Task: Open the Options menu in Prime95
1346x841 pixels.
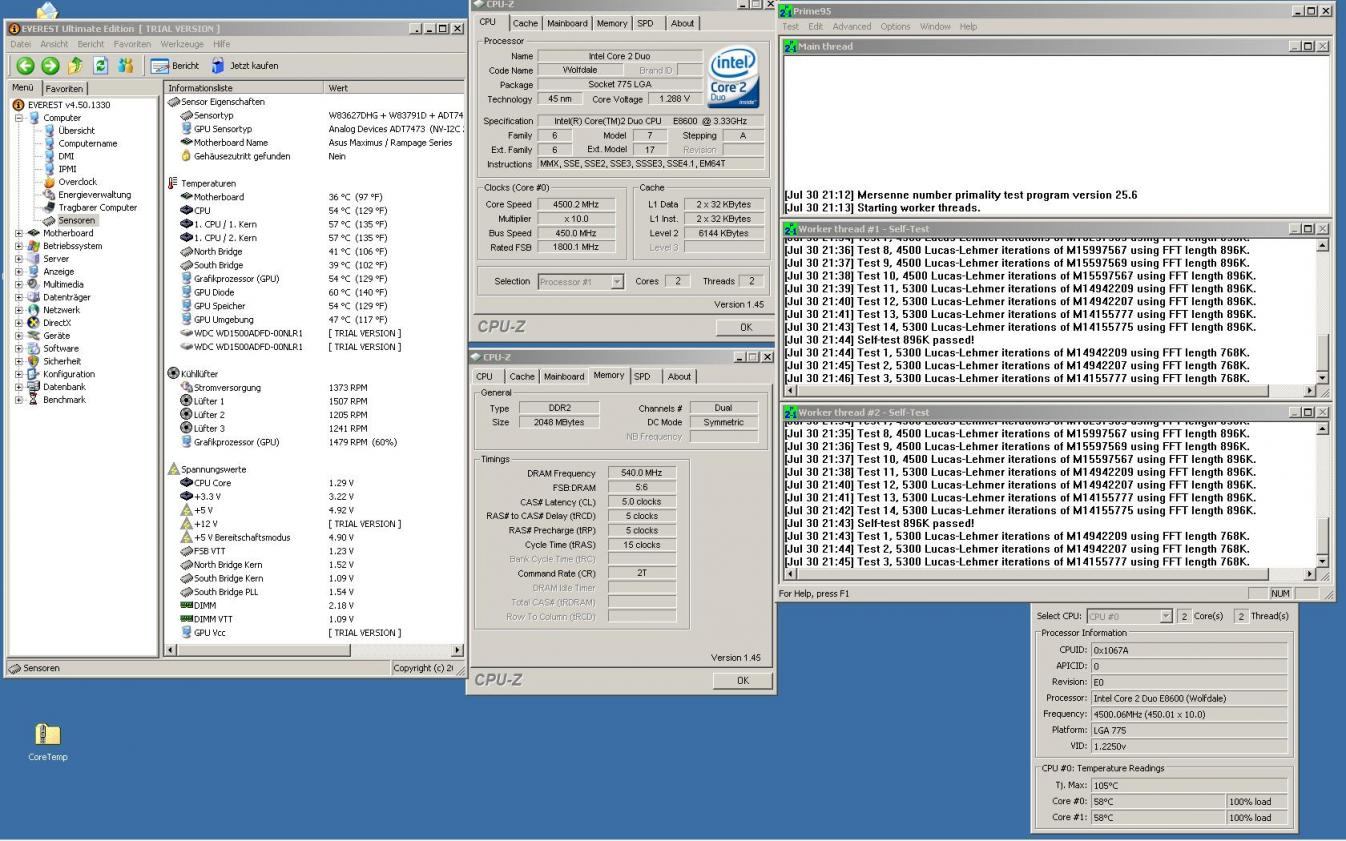Action: click(895, 26)
